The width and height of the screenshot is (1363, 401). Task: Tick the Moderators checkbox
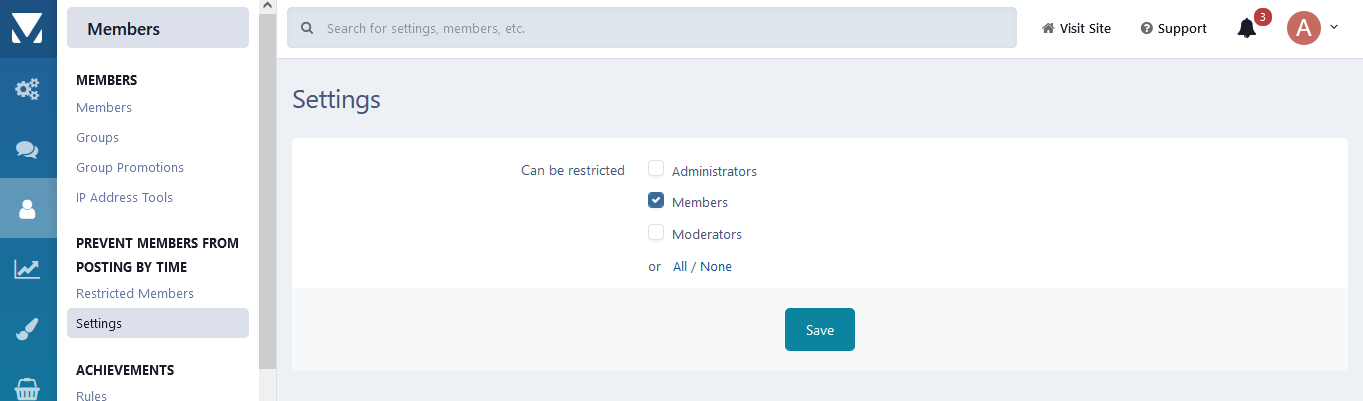(x=656, y=233)
